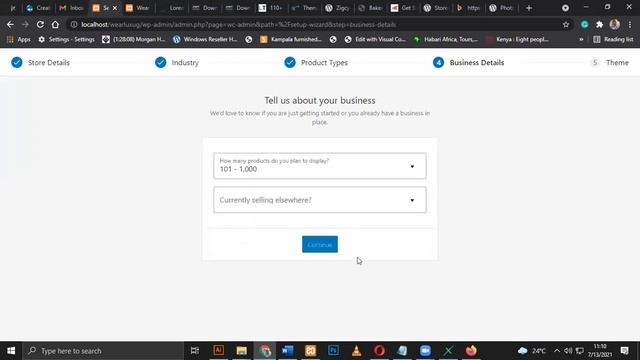Launch Firefox from the taskbar

click(x=471, y=351)
